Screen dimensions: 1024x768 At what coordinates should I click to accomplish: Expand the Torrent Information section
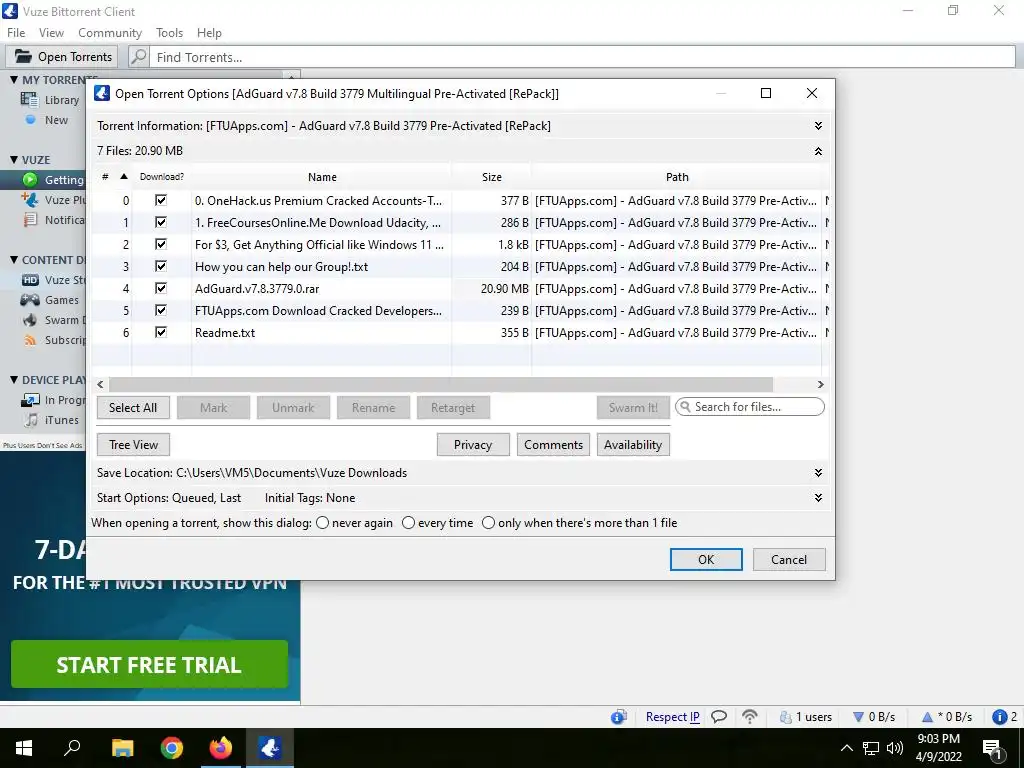818,126
